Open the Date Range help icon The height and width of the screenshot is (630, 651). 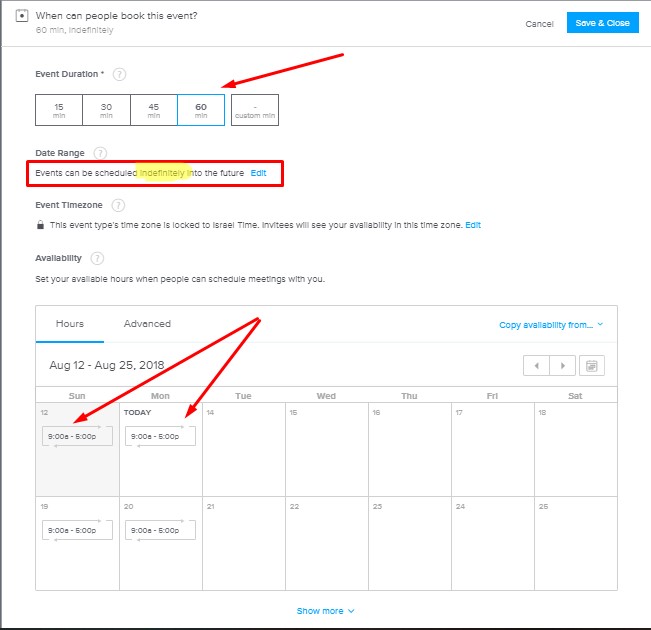point(100,153)
